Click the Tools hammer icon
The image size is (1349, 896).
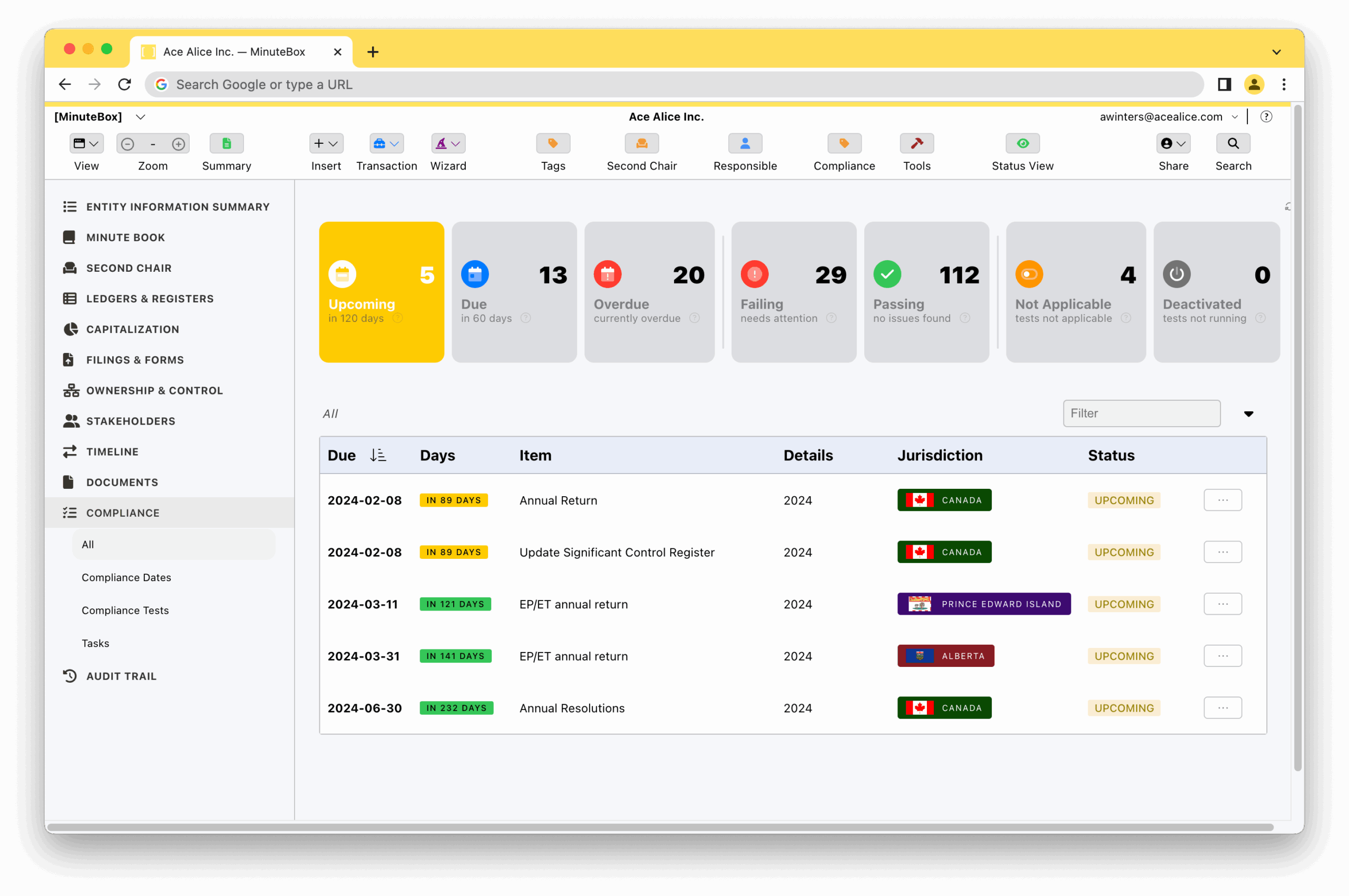916,143
